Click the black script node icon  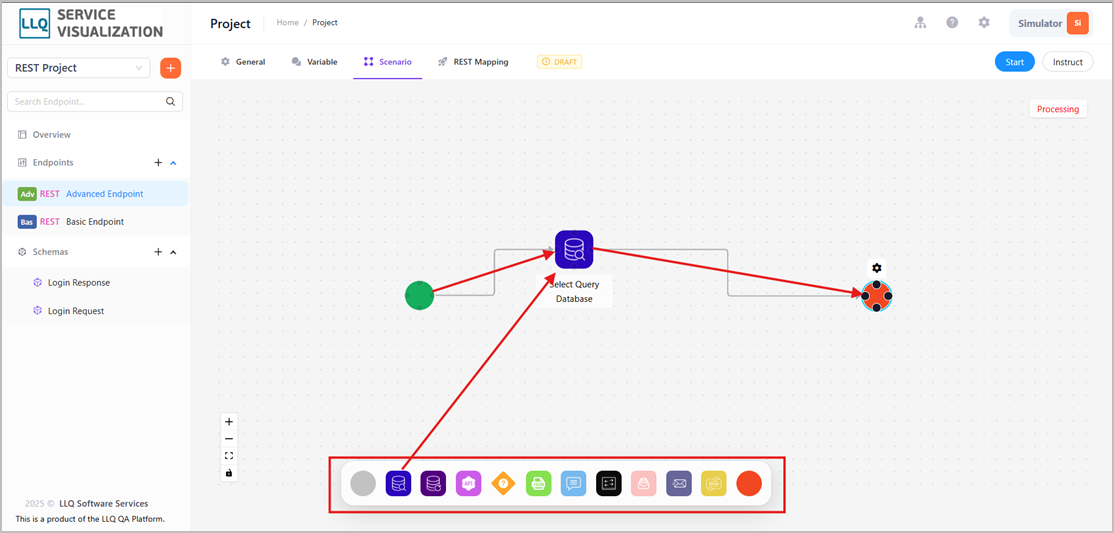tap(609, 483)
